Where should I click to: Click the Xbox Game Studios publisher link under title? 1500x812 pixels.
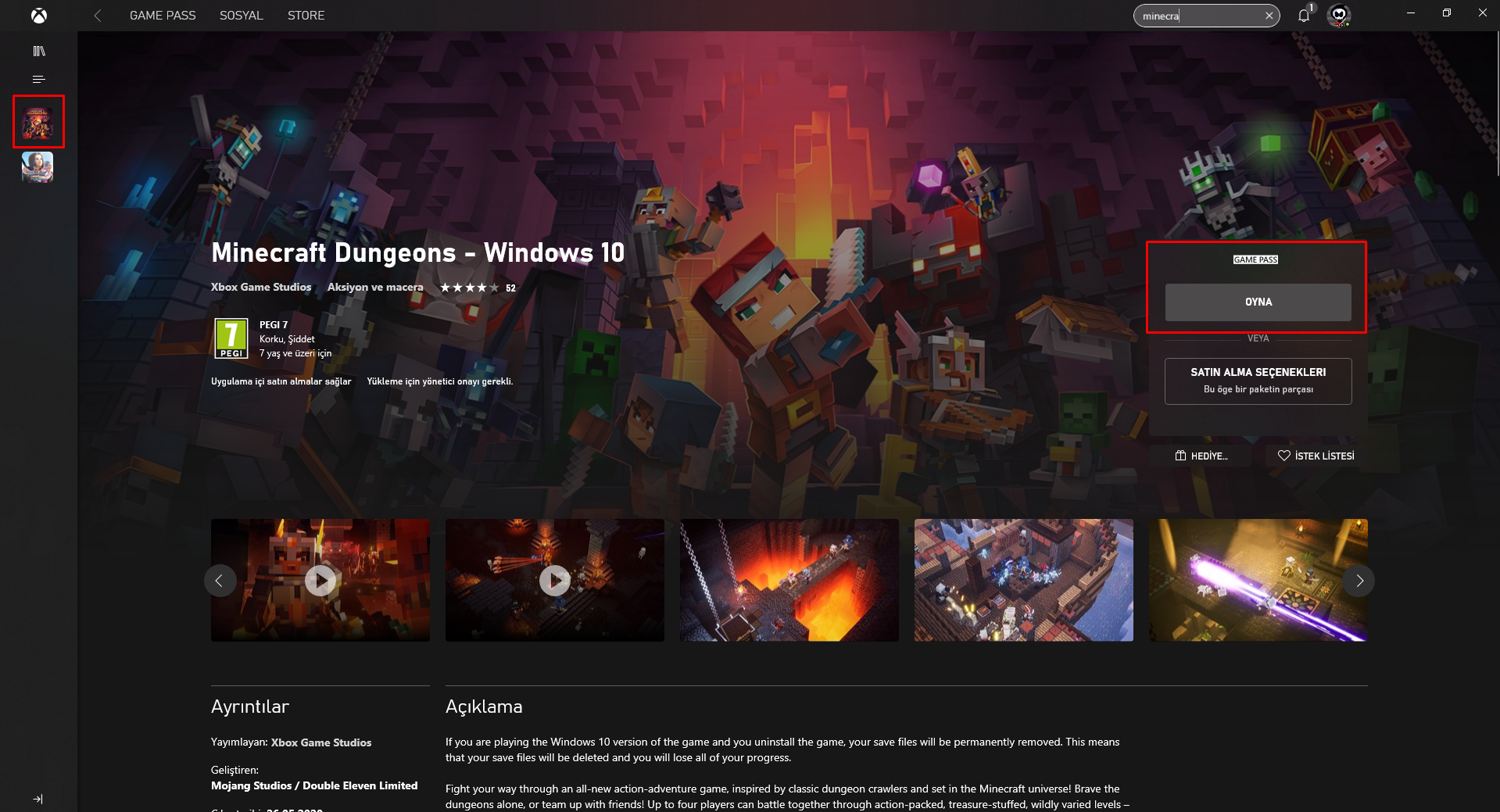pos(261,287)
